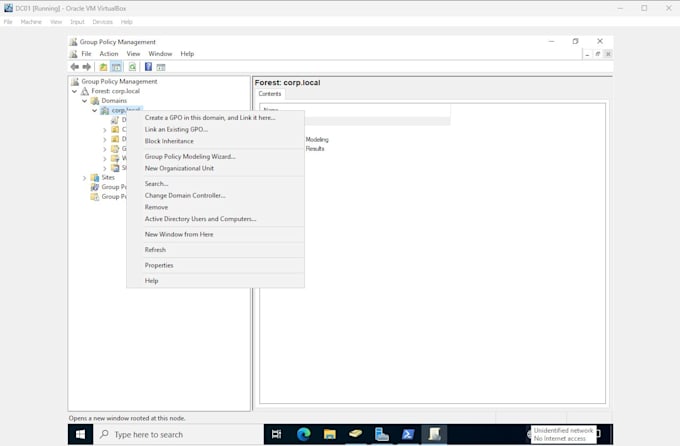680x446 pixels.
Task: Collapse the Domains tree node
Action: pyautogui.click(x=85, y=101)
